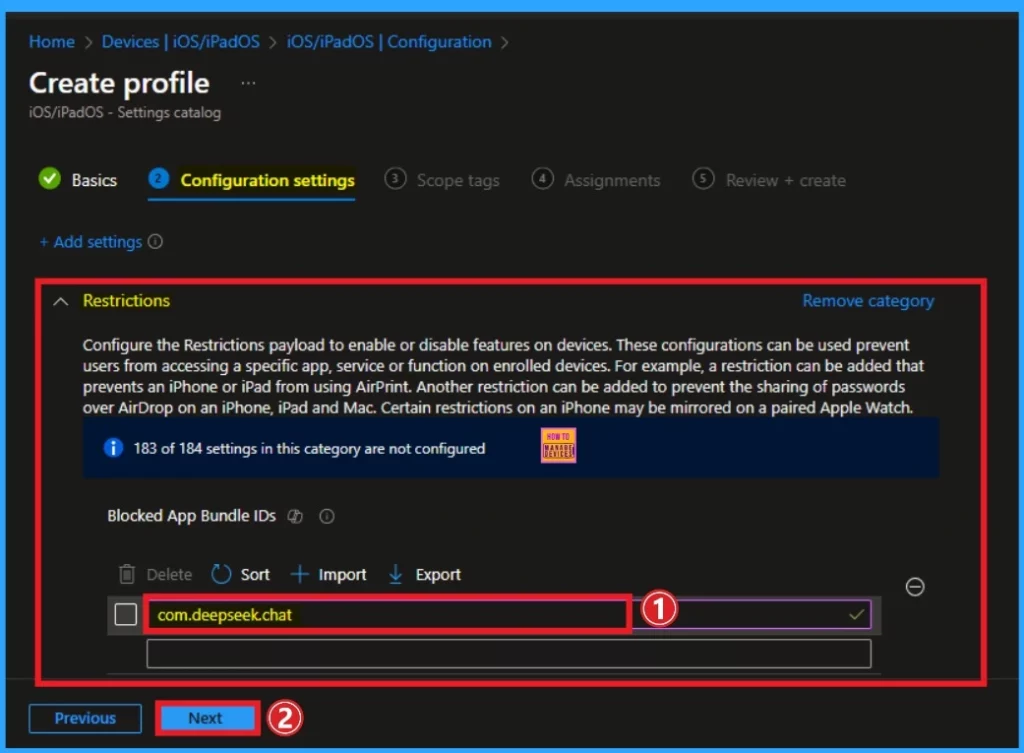Image resolution: width=1024 pixels, height=753 pixels.
Task: Click the empty bundle ID field below
Action: [x=509, y=654]
